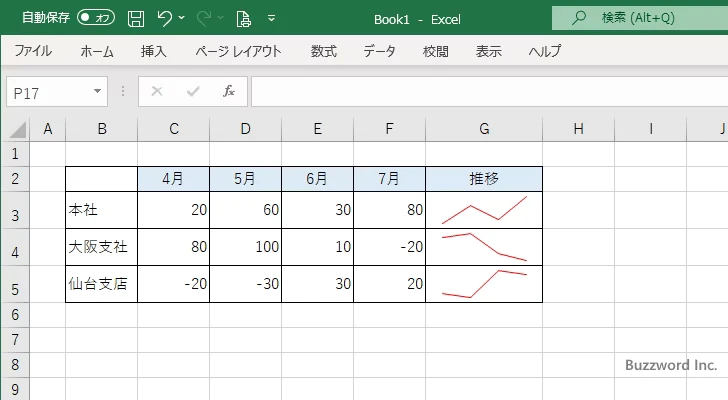Select the 本社 sparkline cell
This screenshot has height=400, width=728.
coord(483,210)
